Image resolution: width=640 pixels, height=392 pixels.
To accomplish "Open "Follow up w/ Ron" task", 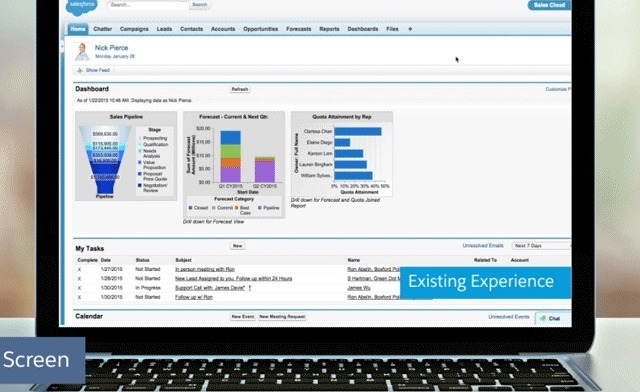I will pos(194,297).
